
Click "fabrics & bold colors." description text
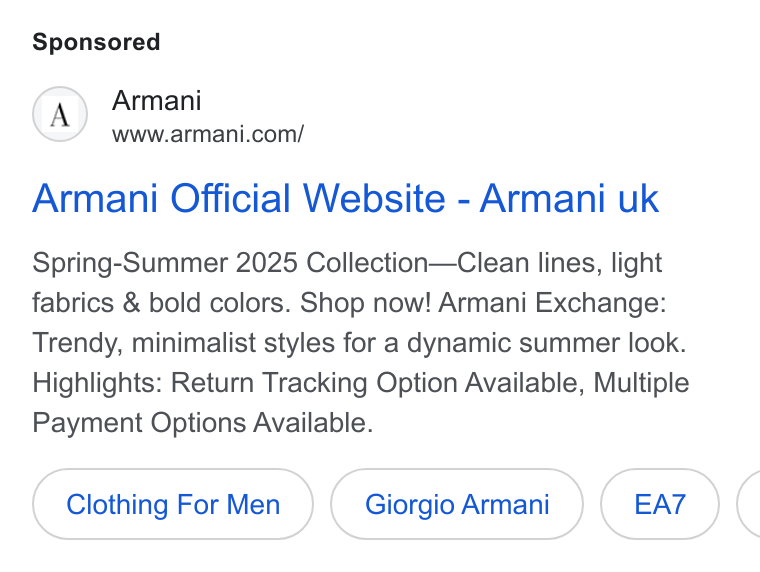coord(161,303)
